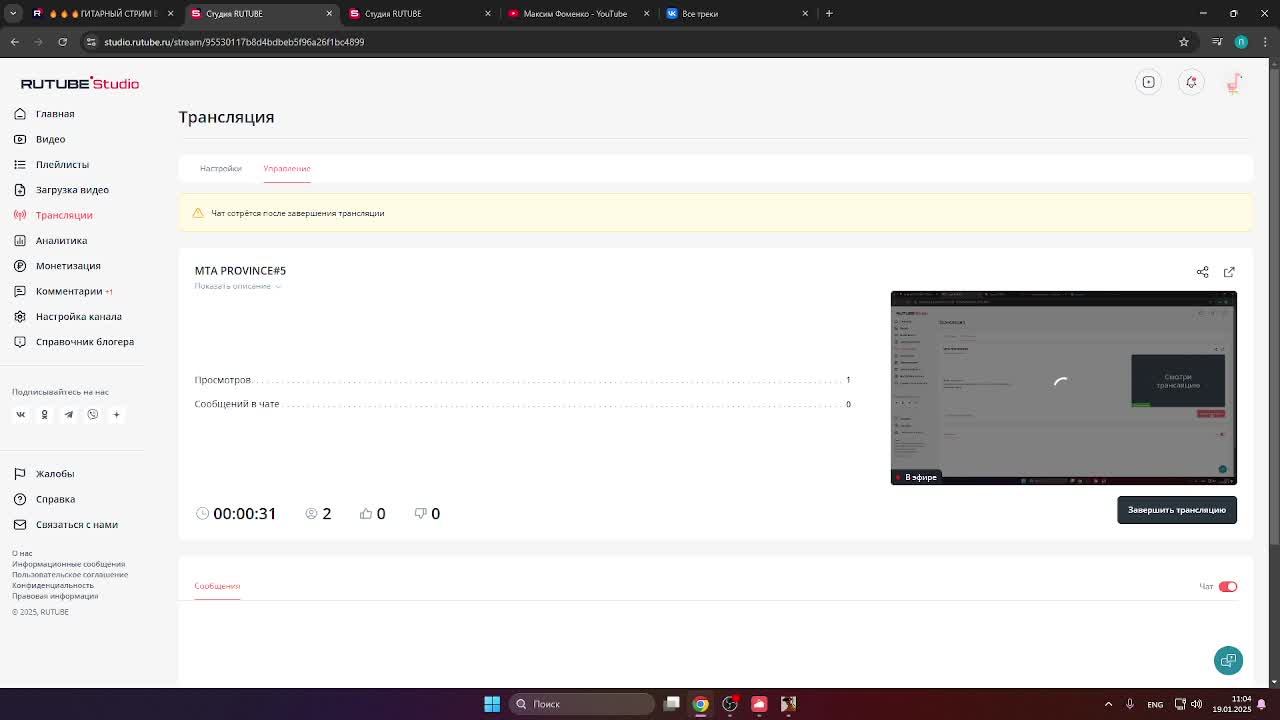
Task: Open the notifications bell icon
Action: (1191, 82)
